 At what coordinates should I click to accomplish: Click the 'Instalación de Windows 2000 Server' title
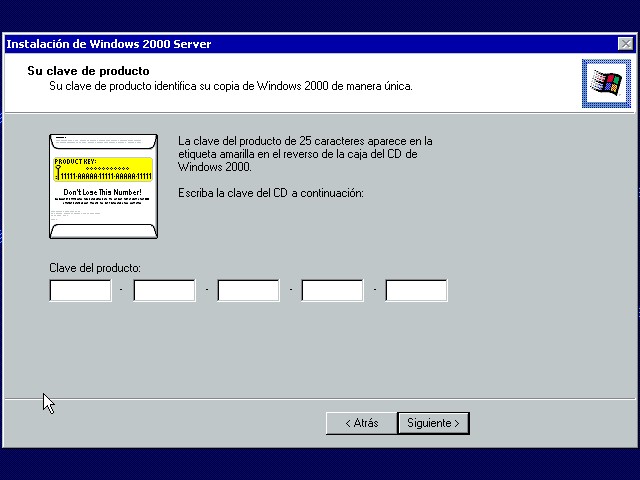point(109,44)
